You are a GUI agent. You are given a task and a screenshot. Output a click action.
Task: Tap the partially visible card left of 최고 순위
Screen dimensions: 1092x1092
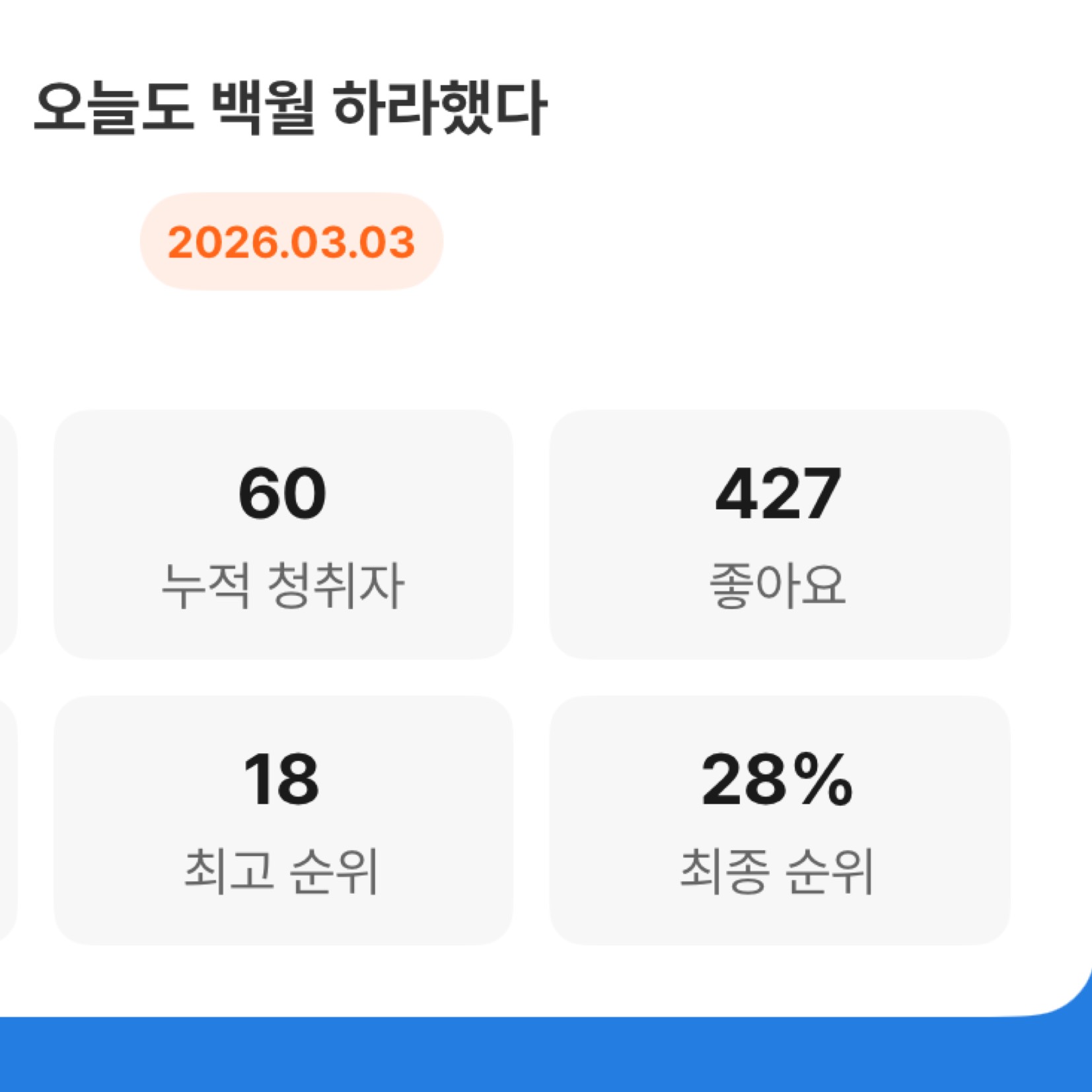coord(7,820)
